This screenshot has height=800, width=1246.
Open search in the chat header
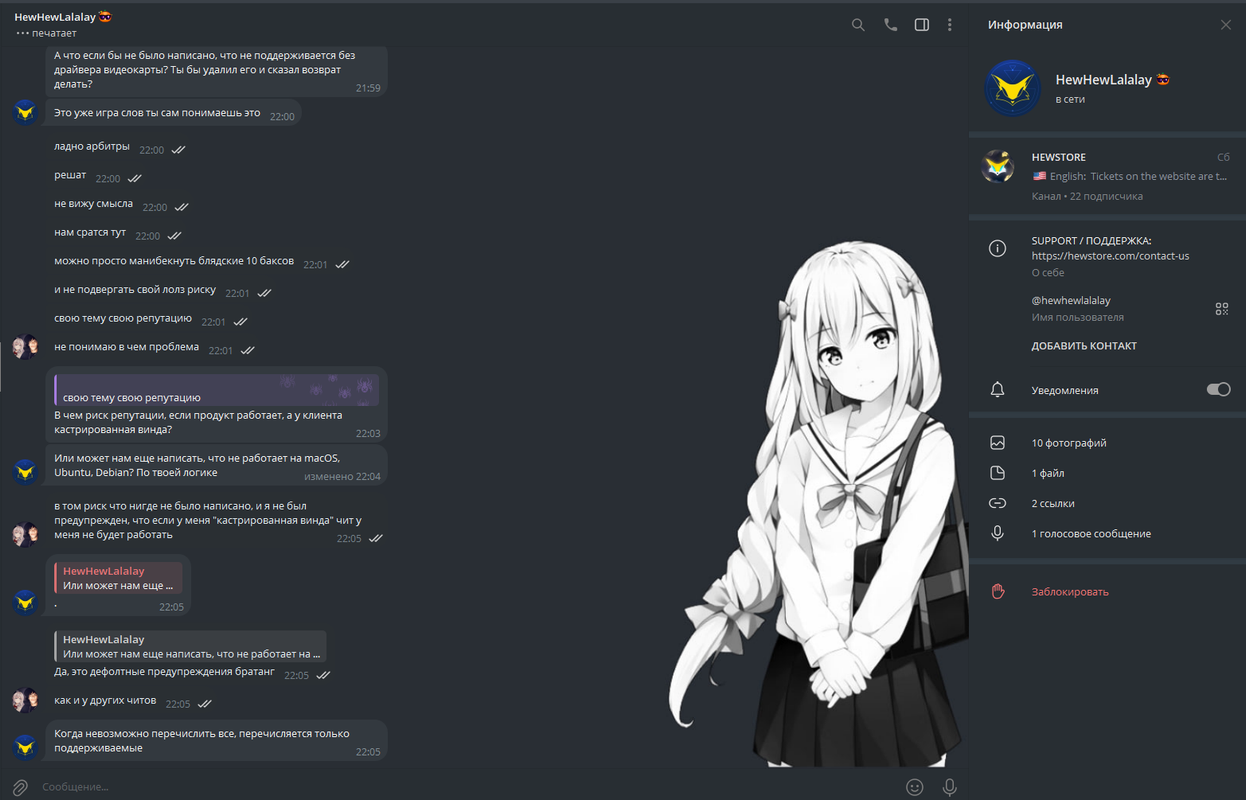pos(858,25)
